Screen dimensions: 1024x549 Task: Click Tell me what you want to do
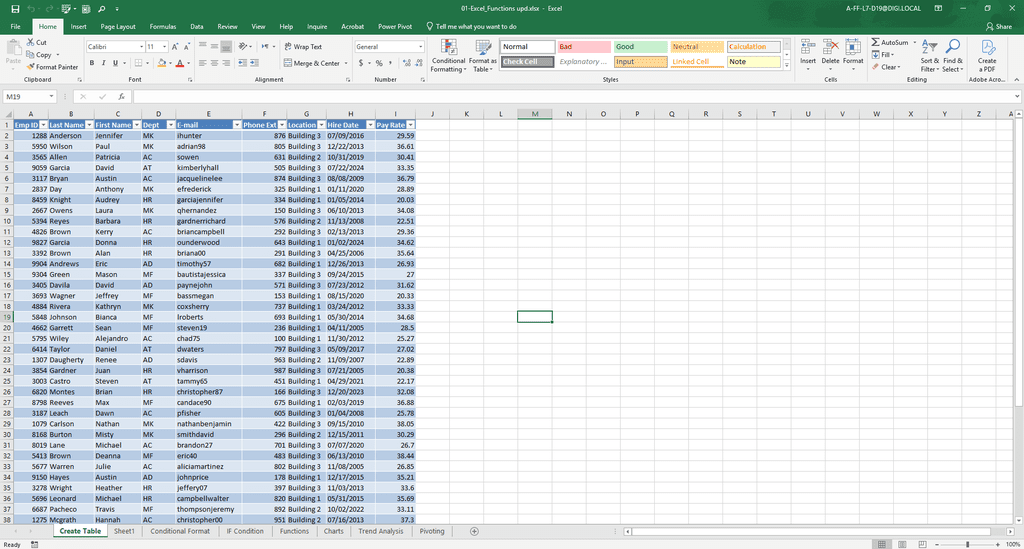[471, 27]
